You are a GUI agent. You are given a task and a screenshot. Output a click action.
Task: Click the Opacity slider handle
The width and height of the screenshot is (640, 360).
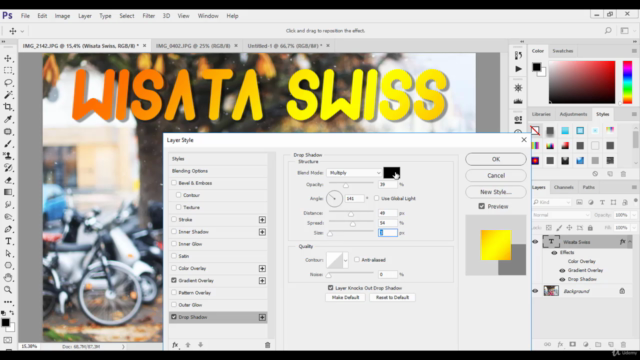point(346,185)
